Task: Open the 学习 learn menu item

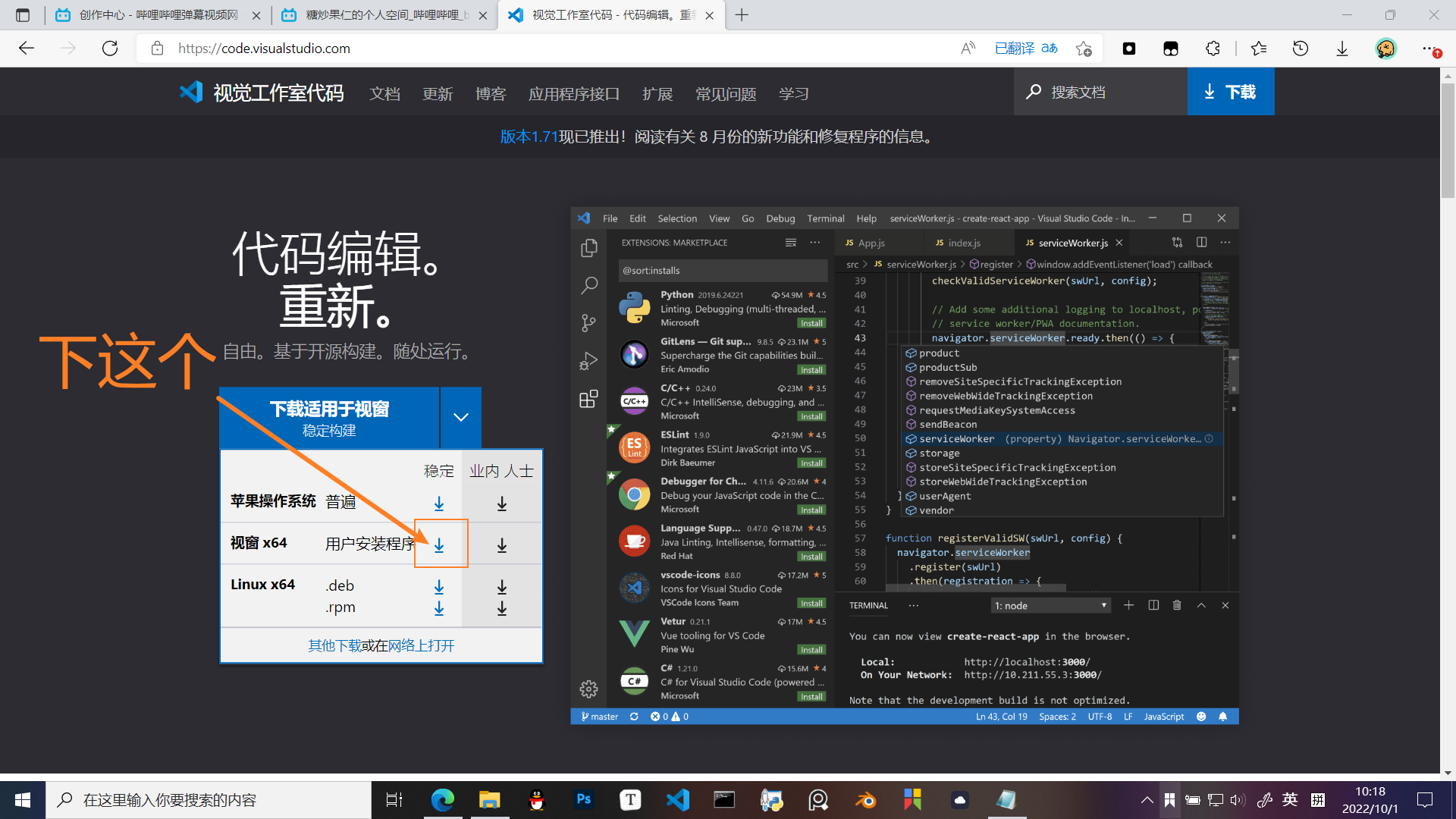Action: tap(794, 93)
